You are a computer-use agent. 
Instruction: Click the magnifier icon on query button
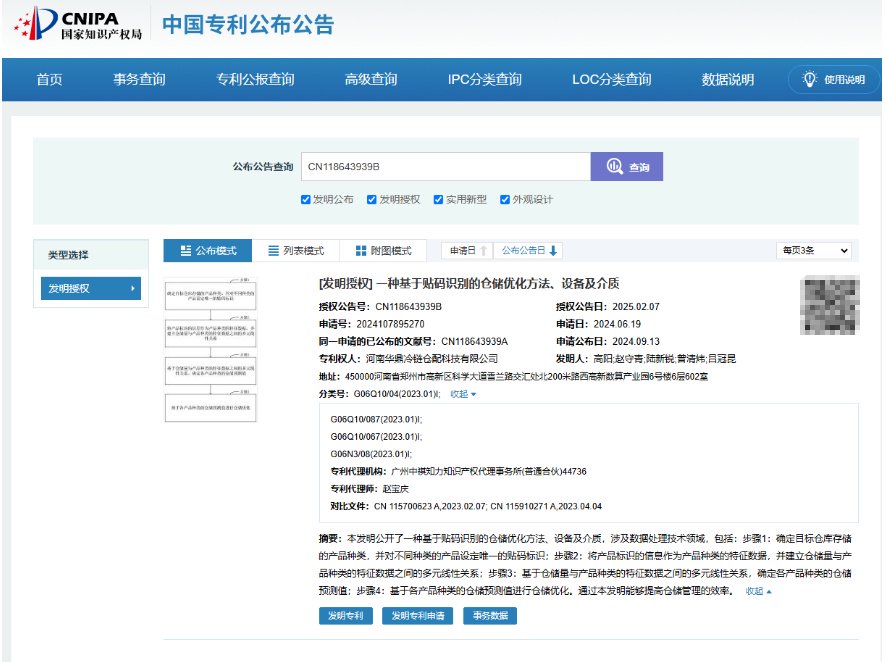(614, 166)
